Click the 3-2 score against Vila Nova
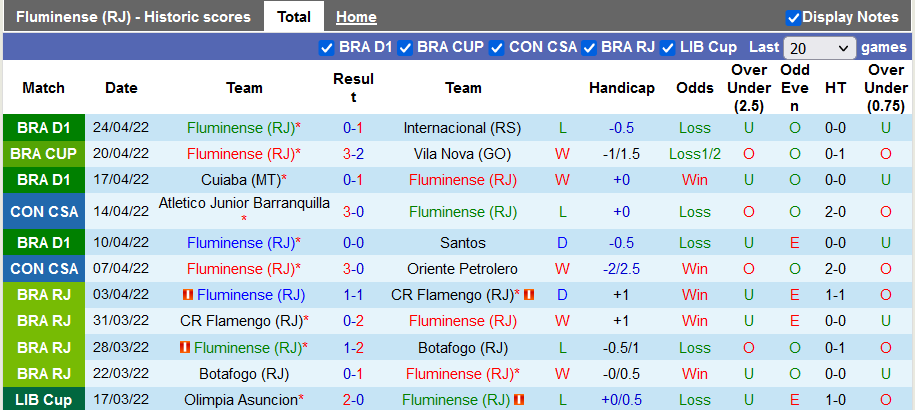This screenshot has height=410, width=915. [352, 154]
